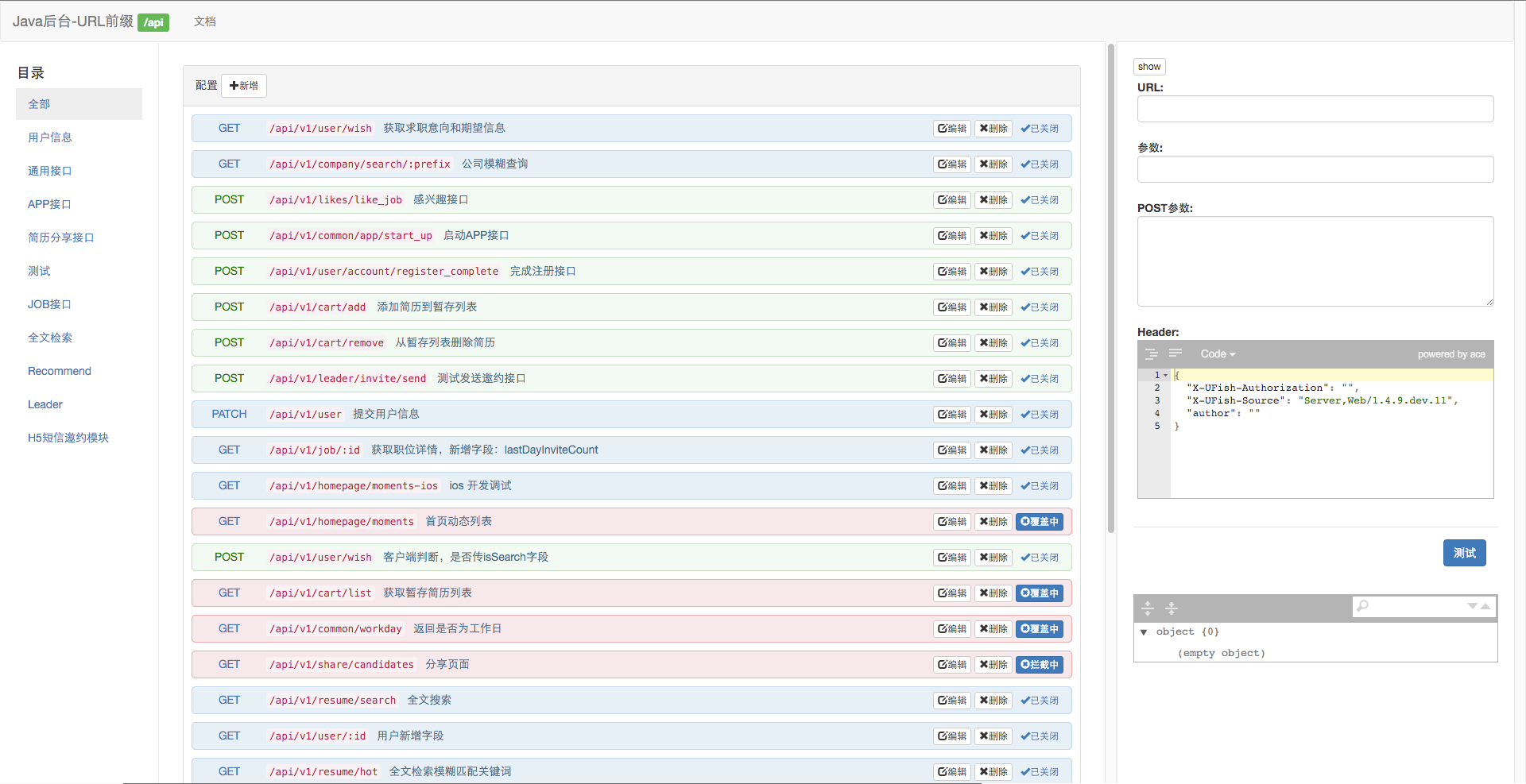The image size is (1526, 784).
Task: Toggle 覆盖中 status for homepage/moments 首页动态列表
Action: coord(1040,522)
